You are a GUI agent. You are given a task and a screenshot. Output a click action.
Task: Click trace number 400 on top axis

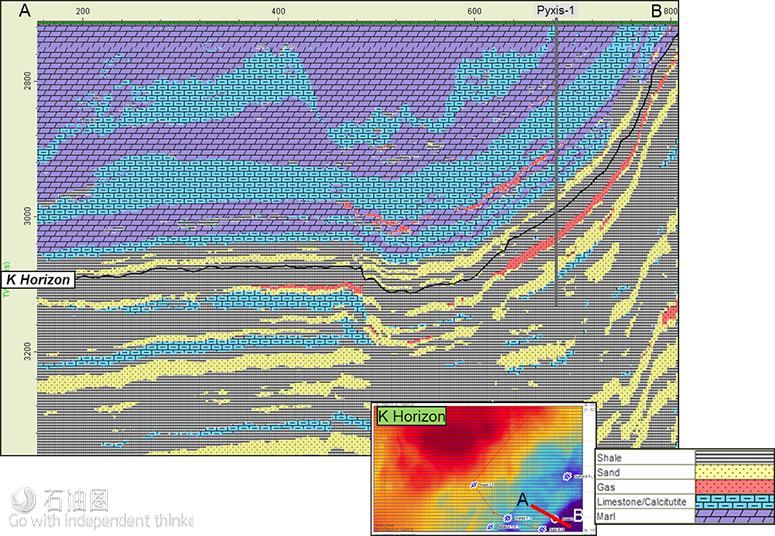[278, 11]
